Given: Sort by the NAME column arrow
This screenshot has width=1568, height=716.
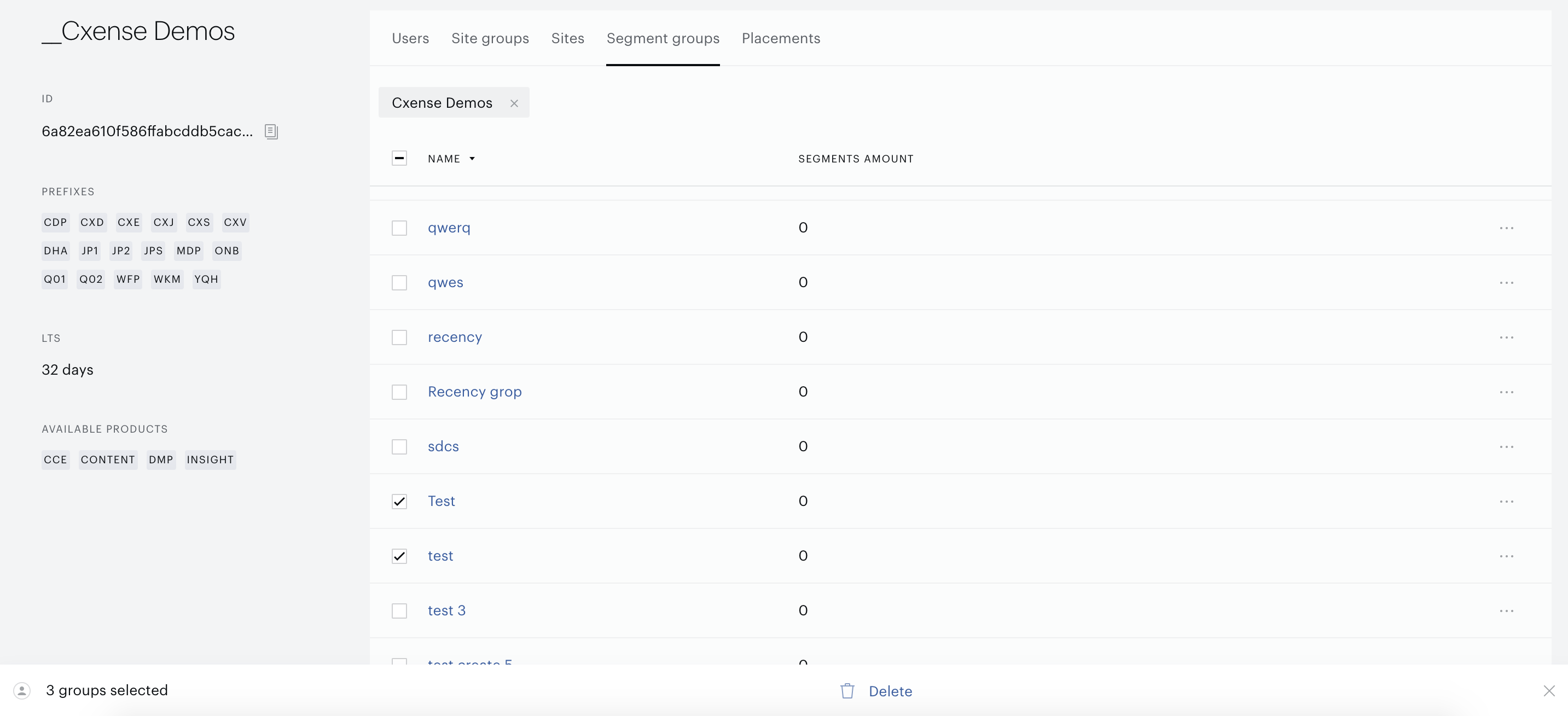Looking at the screenshot, I should pos(472,159).
